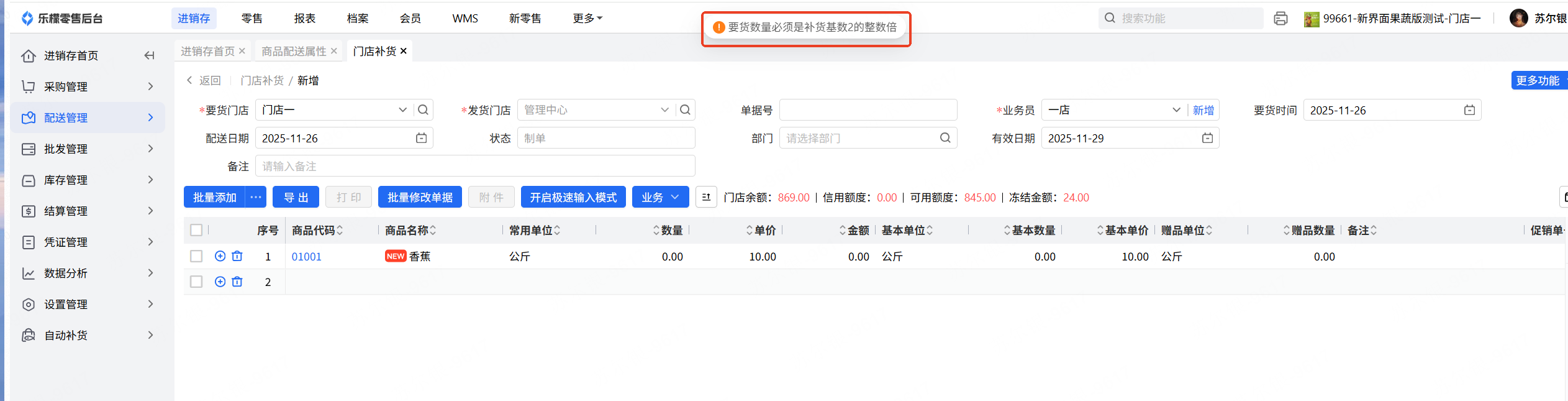Click the add-row plus icon on row 1
Viewport: 1568px width, 401px height.
(x=220, y=256)
